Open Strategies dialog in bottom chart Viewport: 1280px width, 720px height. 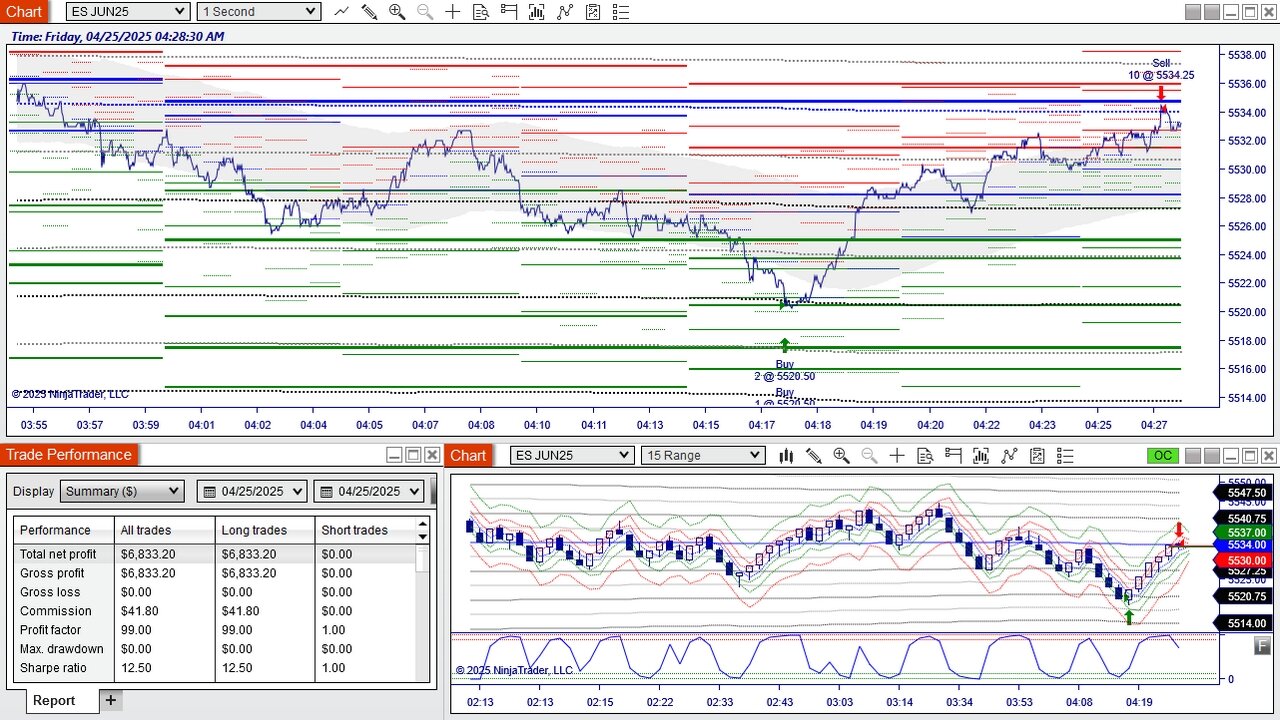[1009, 455]
